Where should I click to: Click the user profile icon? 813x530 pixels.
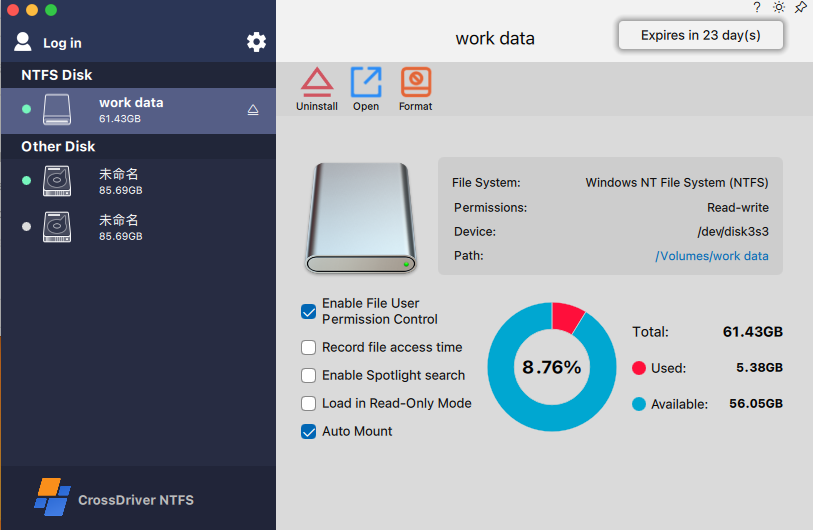[23, 42]
